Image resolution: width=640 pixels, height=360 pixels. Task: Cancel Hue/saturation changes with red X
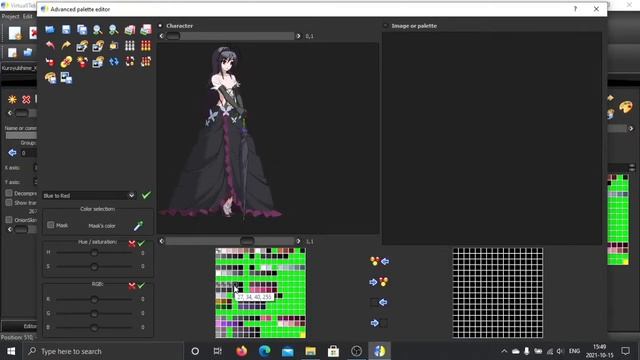coord(132,244)
